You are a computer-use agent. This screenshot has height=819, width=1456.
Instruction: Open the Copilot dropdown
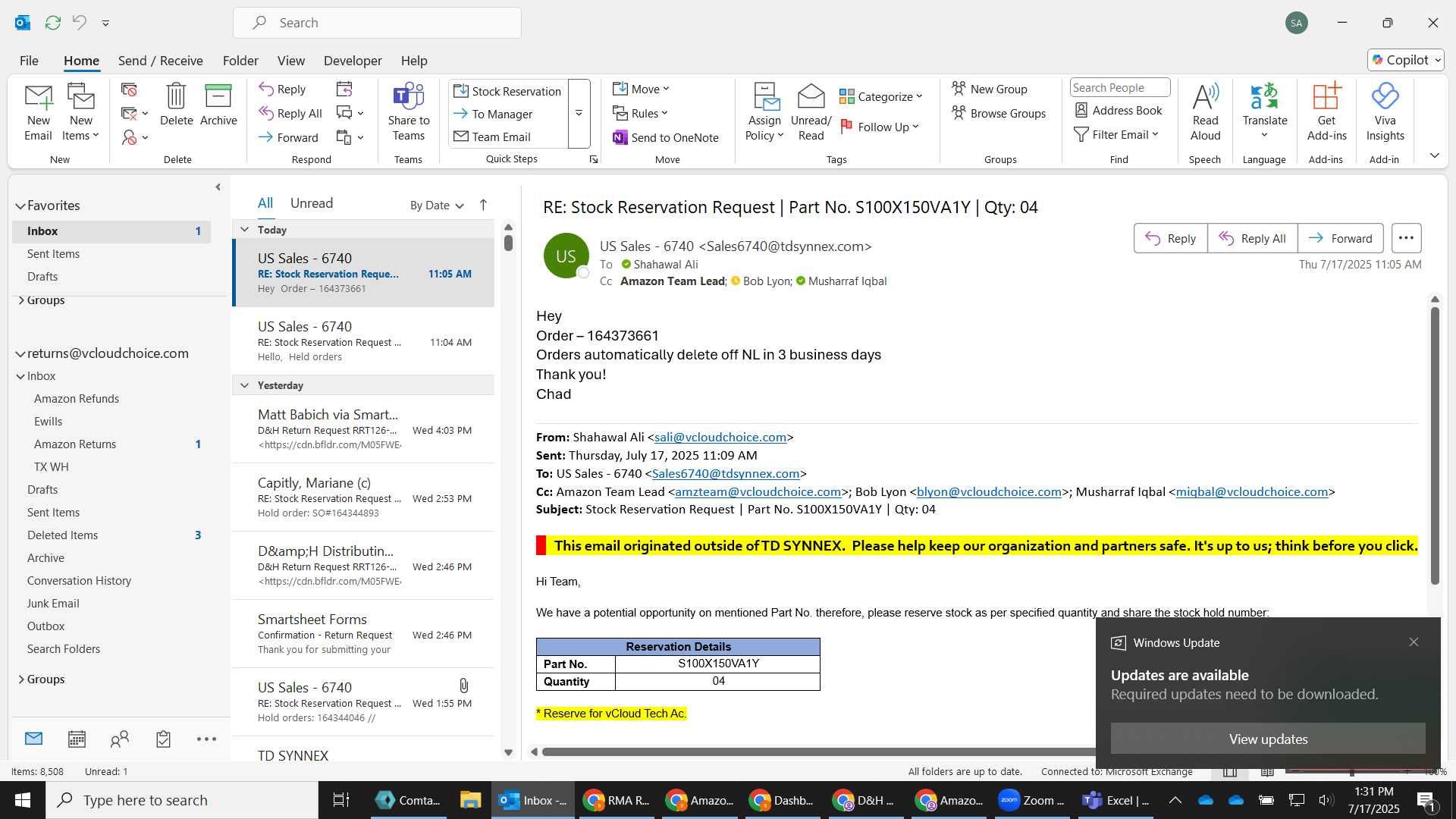tap(1405, 60)
